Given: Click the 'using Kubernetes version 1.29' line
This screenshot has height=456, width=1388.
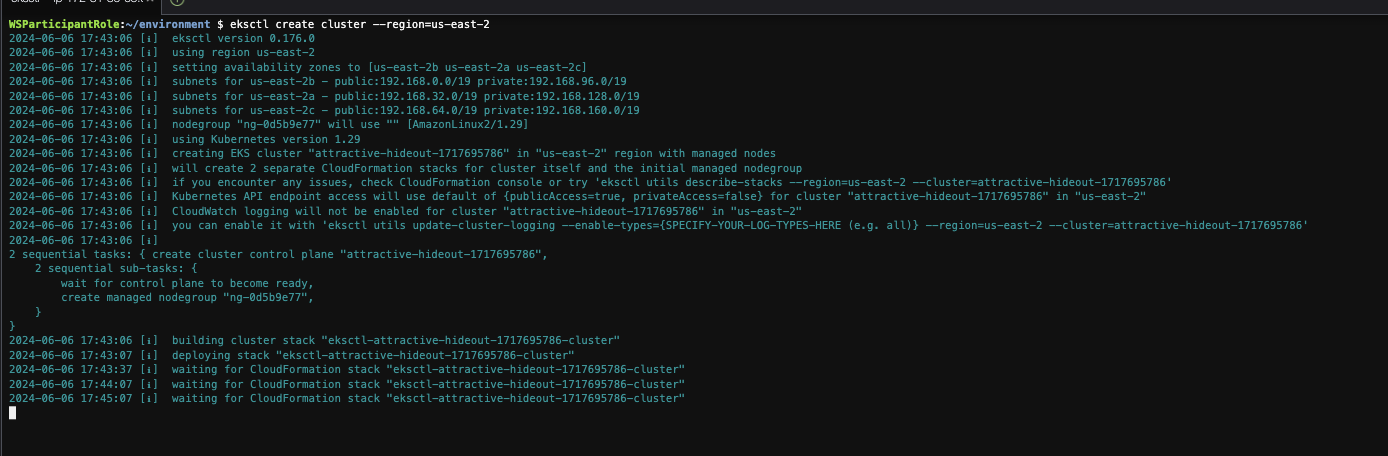Looking at the screenshot, I should (x=185, y=139).
